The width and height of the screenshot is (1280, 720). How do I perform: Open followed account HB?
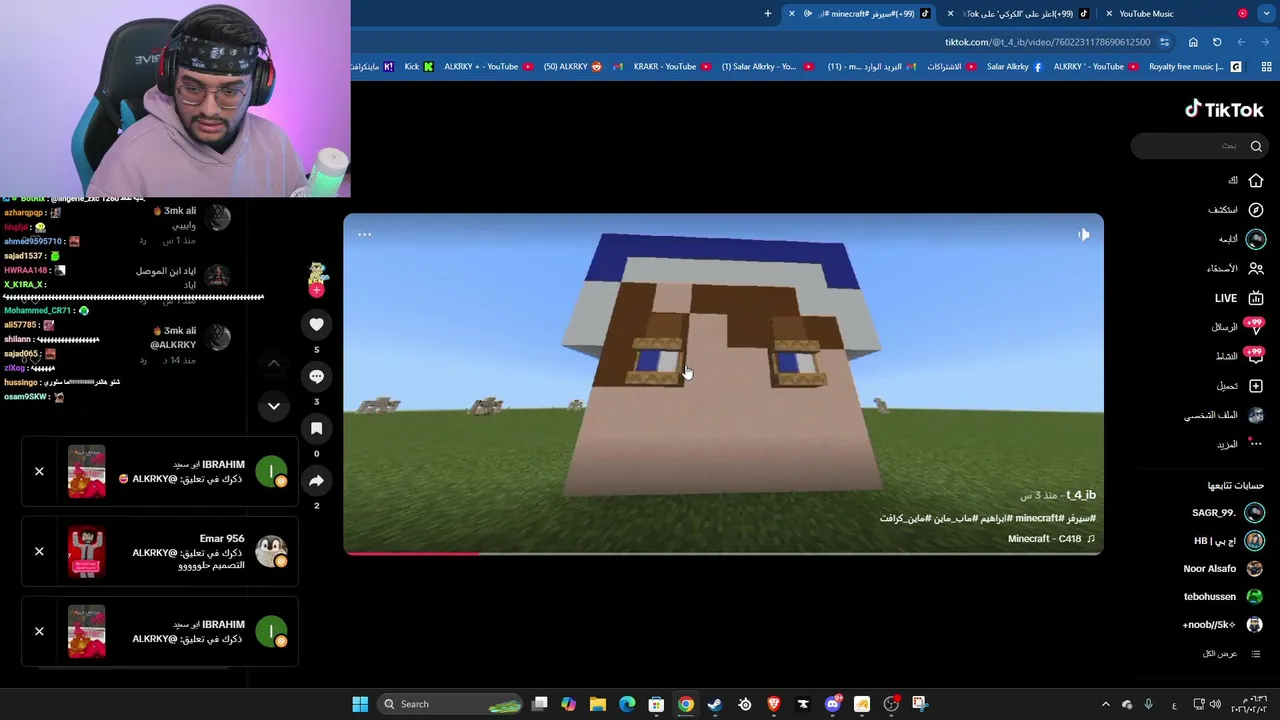pyautogui.click(x=1229, y=541)
